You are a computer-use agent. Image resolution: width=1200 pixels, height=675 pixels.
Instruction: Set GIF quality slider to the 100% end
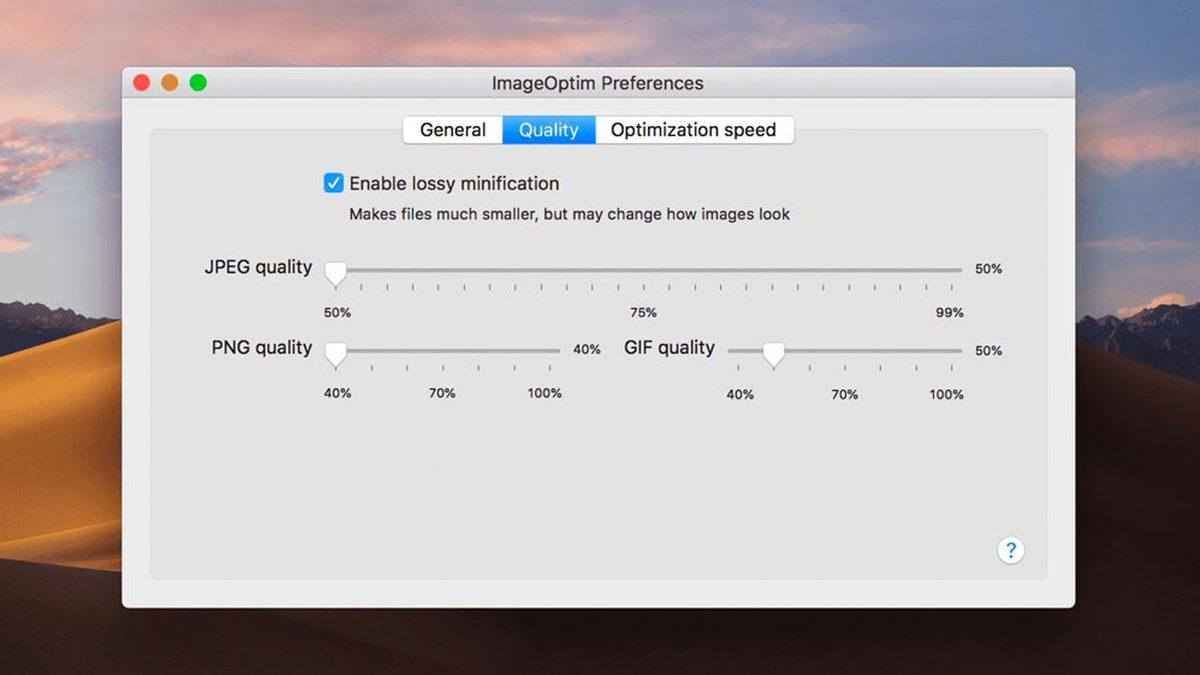951,351
